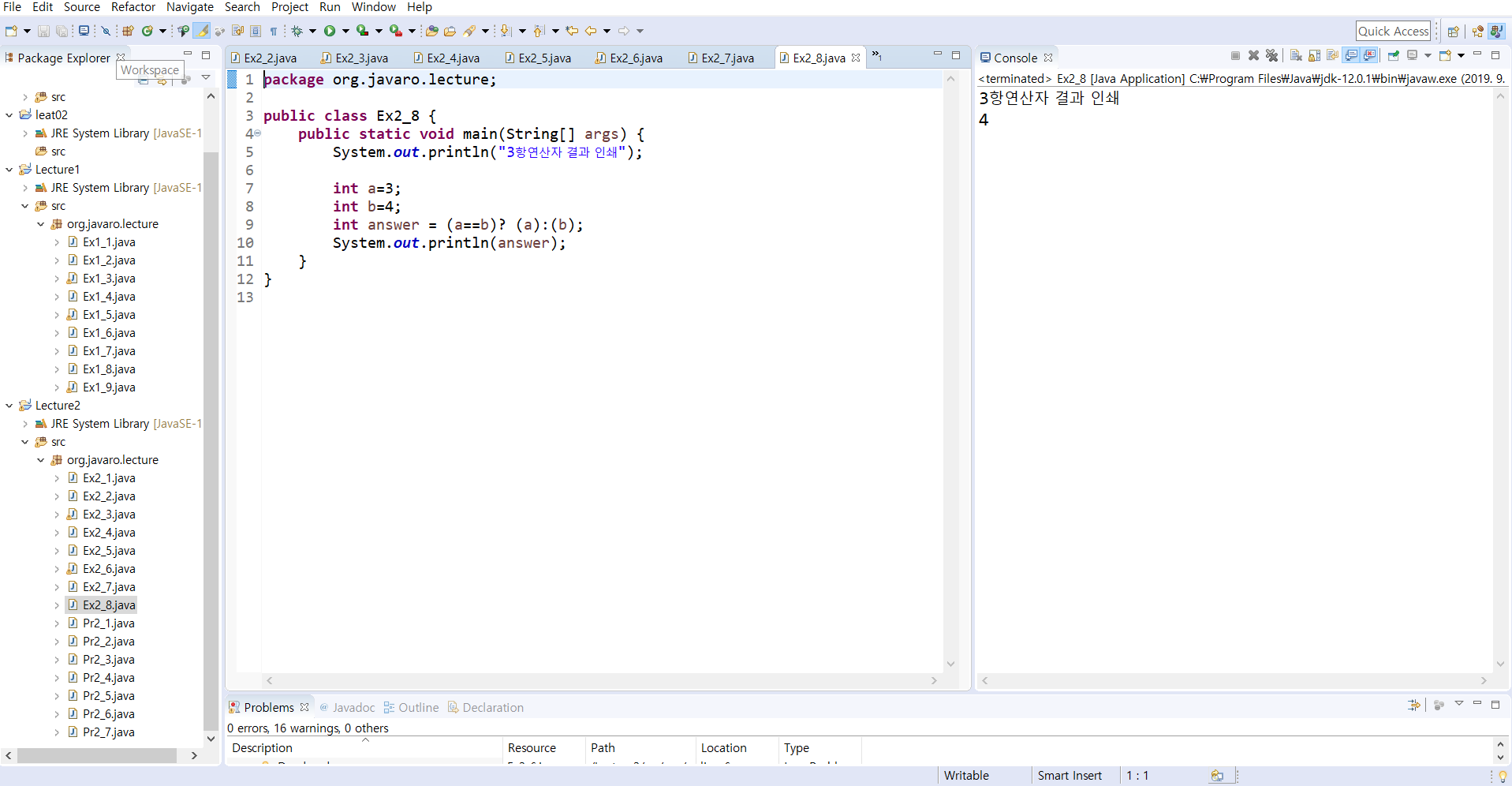Click the lightbulb tip icon in status bar
Viewport: 1512px width, 786px height.
pos(1503,776)
